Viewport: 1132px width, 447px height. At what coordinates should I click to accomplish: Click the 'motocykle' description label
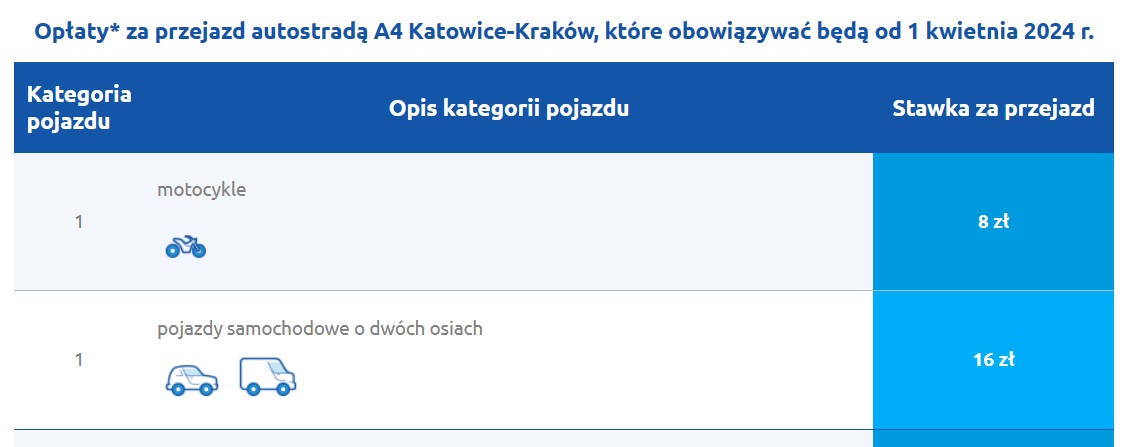201,189
